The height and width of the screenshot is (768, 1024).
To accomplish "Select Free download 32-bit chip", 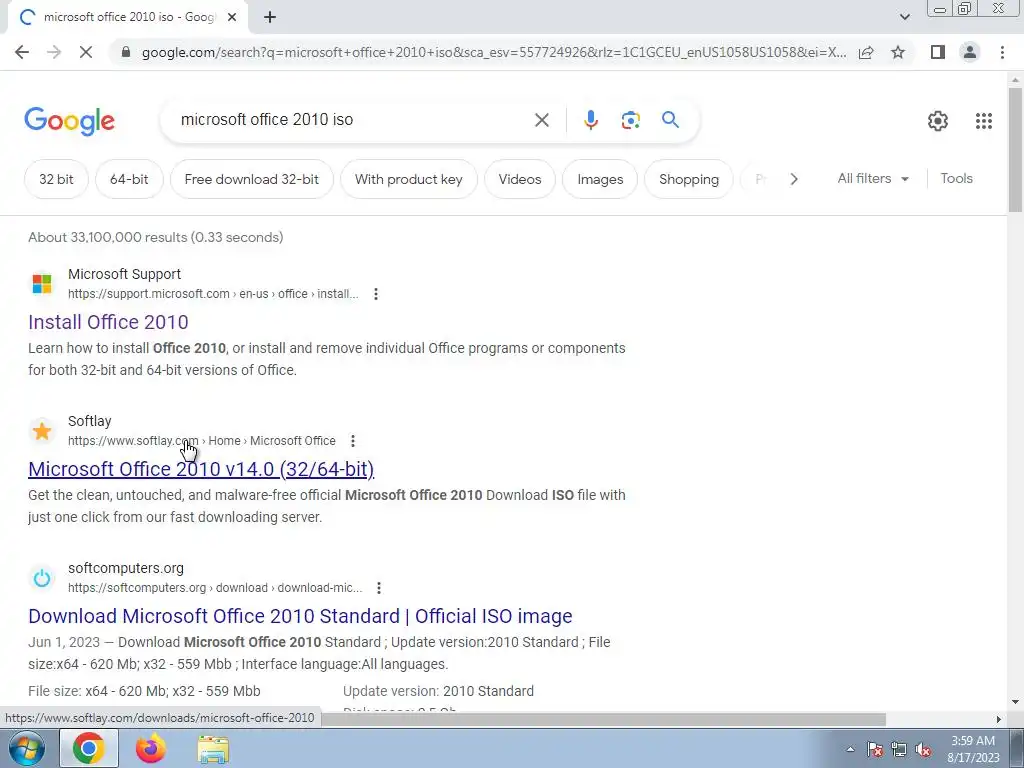I will point(251,179).
